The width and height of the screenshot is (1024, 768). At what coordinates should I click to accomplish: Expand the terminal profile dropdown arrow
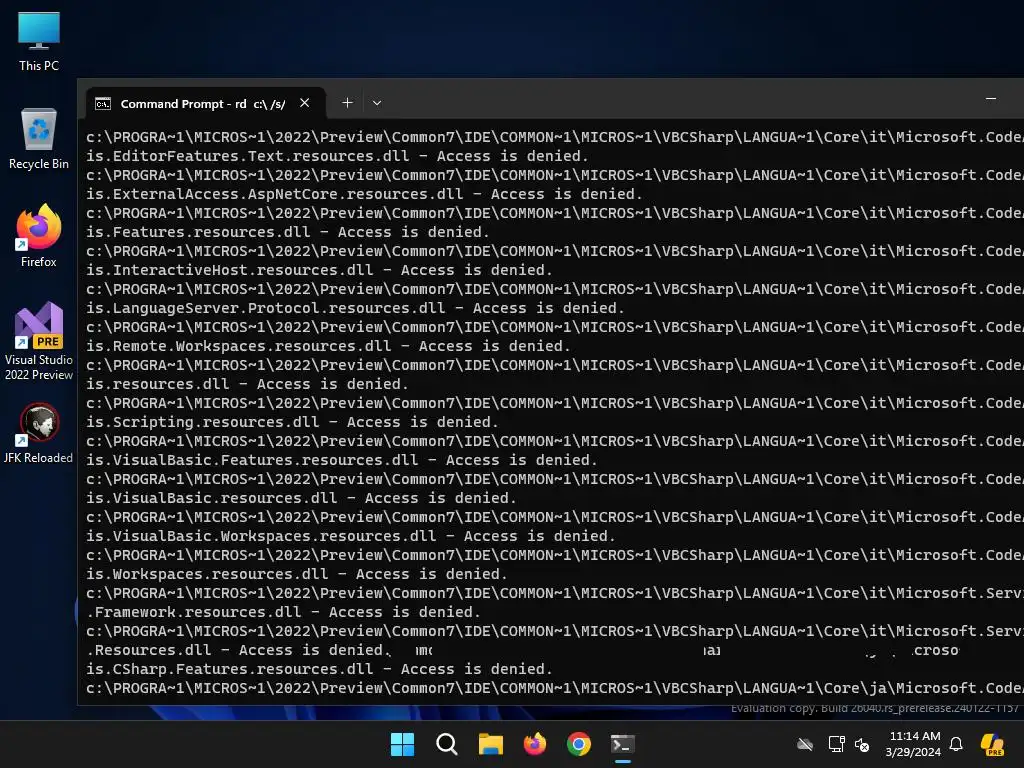tap(377, 103)
